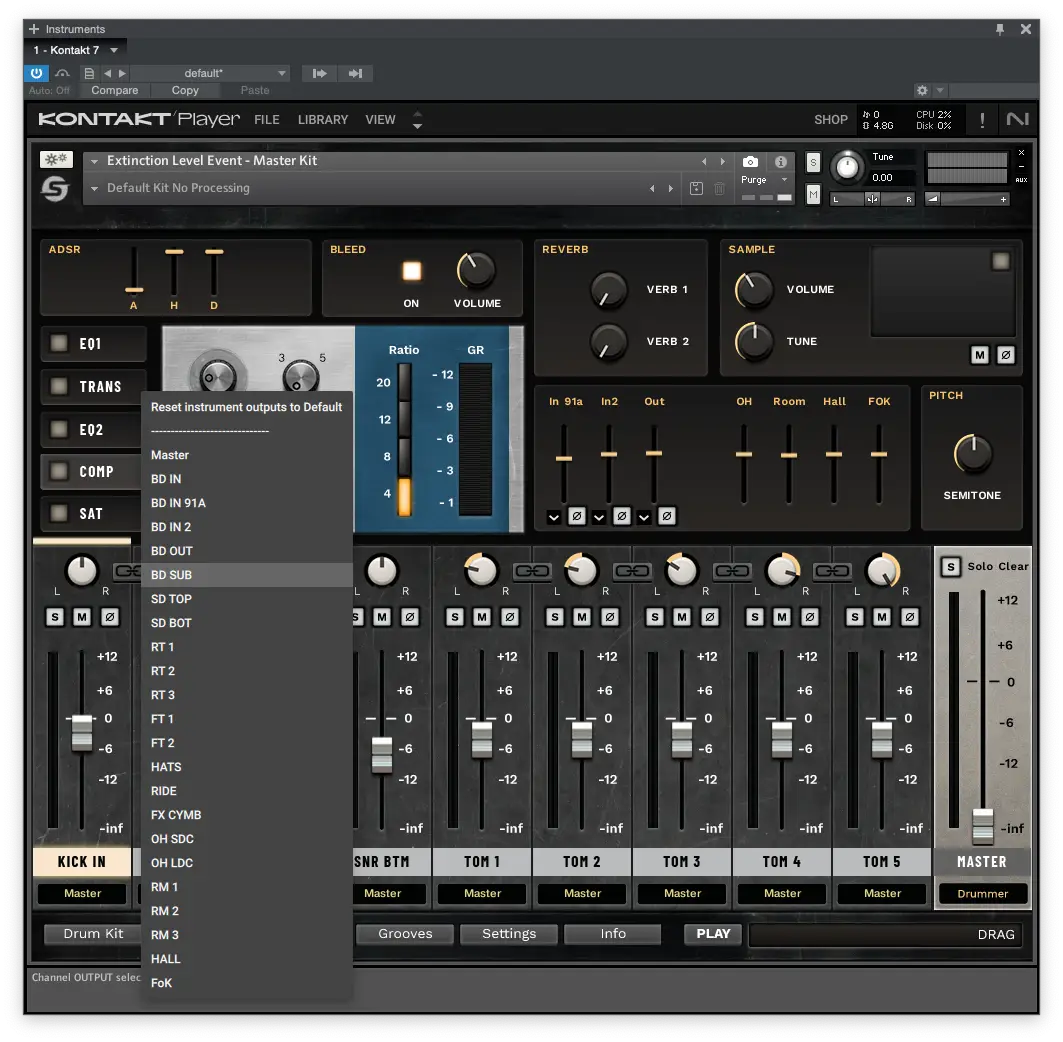Open the Out chevron dropdown
1063x1042 pixels.
tap(644, 517)
